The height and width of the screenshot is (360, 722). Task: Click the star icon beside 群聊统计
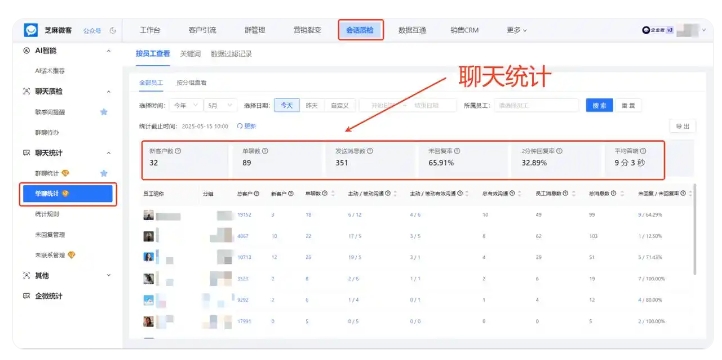104,173
